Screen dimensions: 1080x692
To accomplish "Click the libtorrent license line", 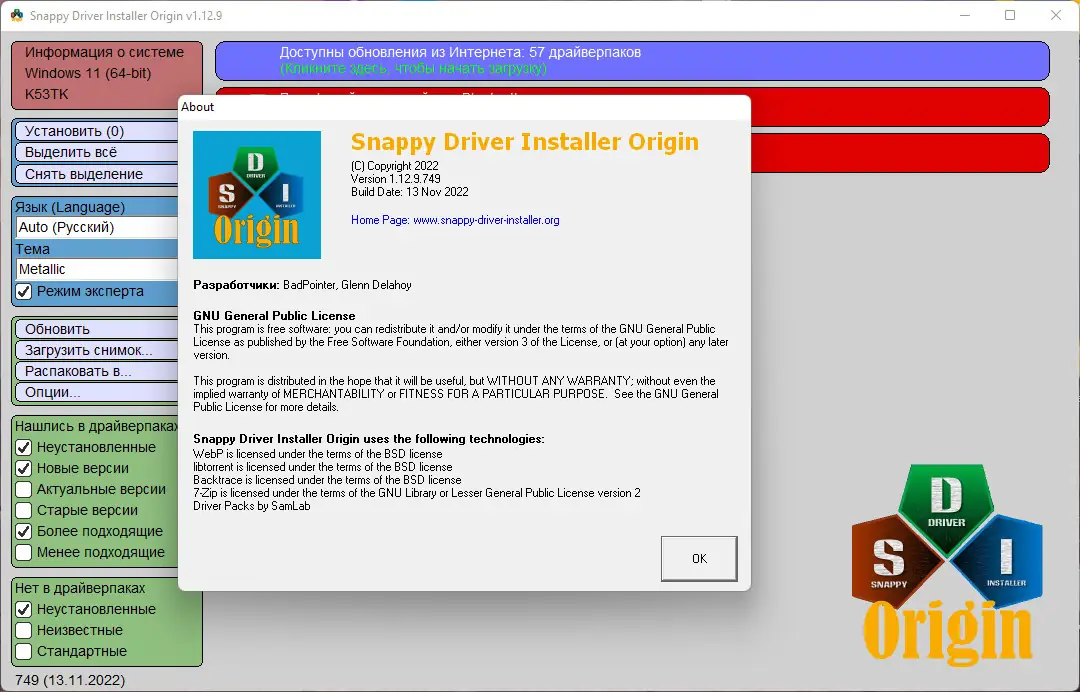I will 322,467.
